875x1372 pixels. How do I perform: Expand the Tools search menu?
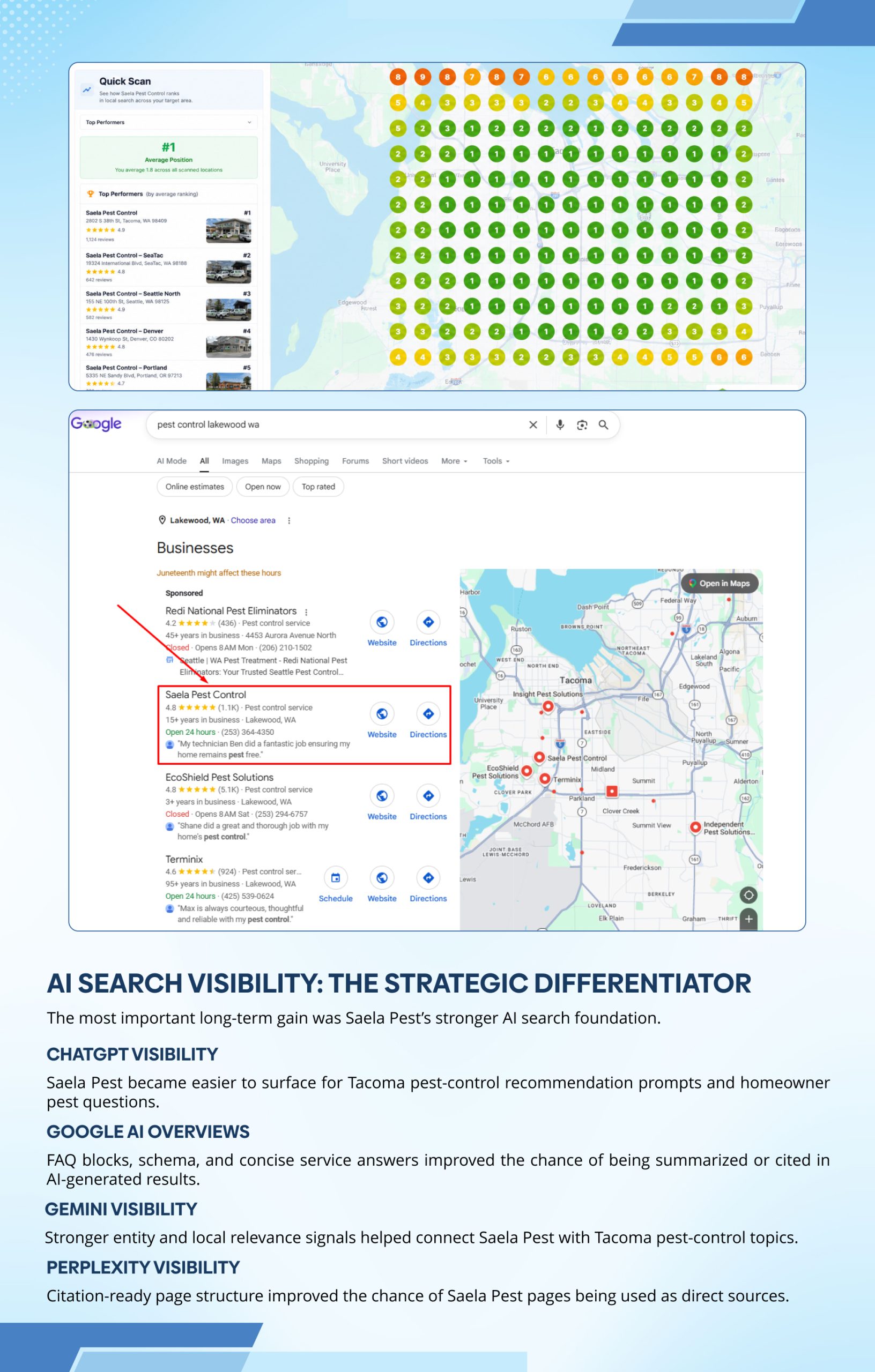496,461
